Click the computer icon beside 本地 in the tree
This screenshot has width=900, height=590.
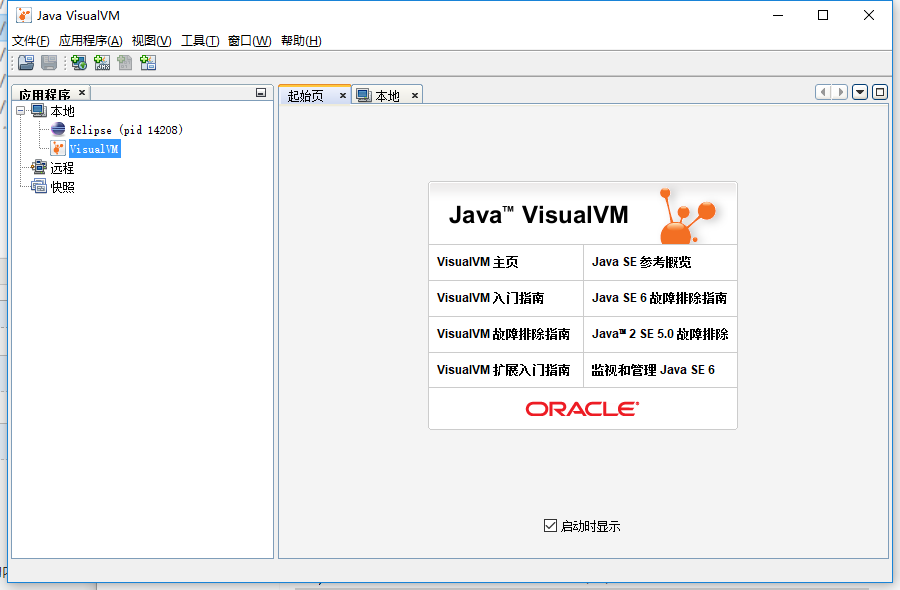38,110
